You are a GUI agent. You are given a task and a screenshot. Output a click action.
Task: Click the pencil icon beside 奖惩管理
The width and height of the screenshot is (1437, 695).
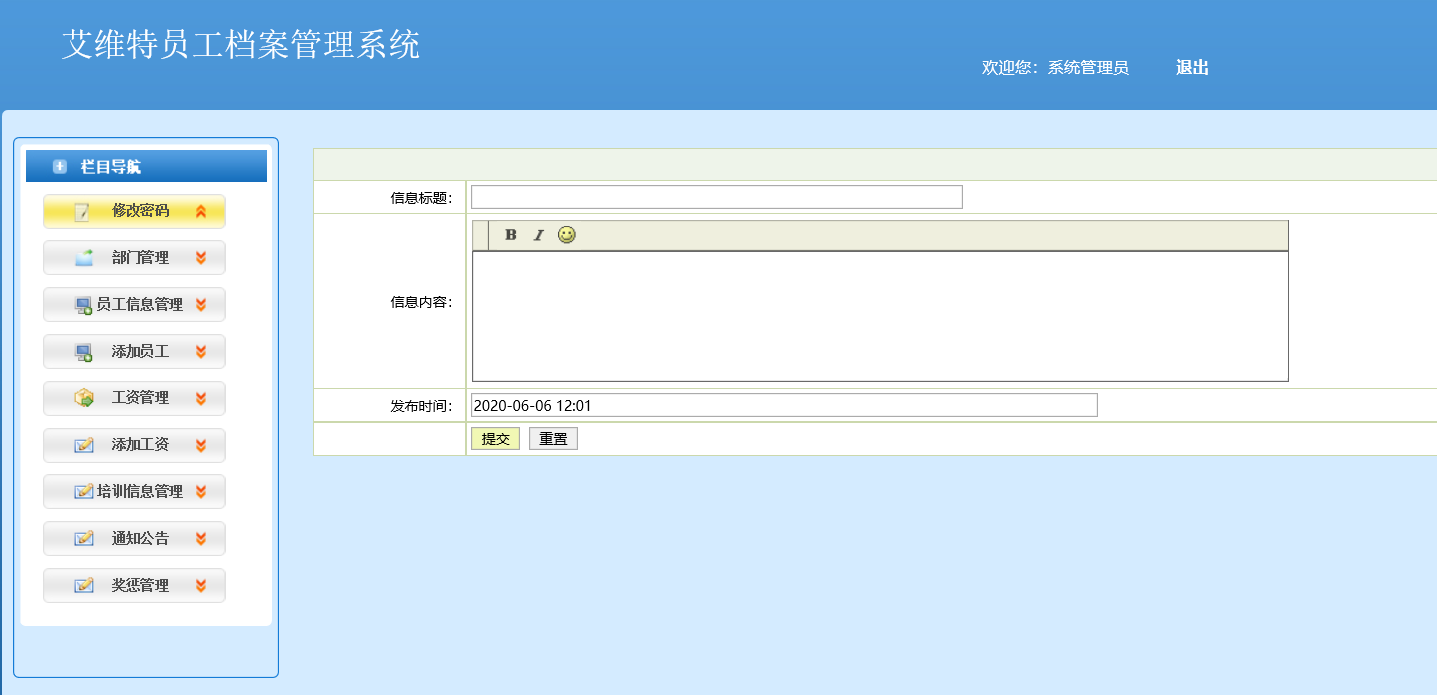pos(84,586)
